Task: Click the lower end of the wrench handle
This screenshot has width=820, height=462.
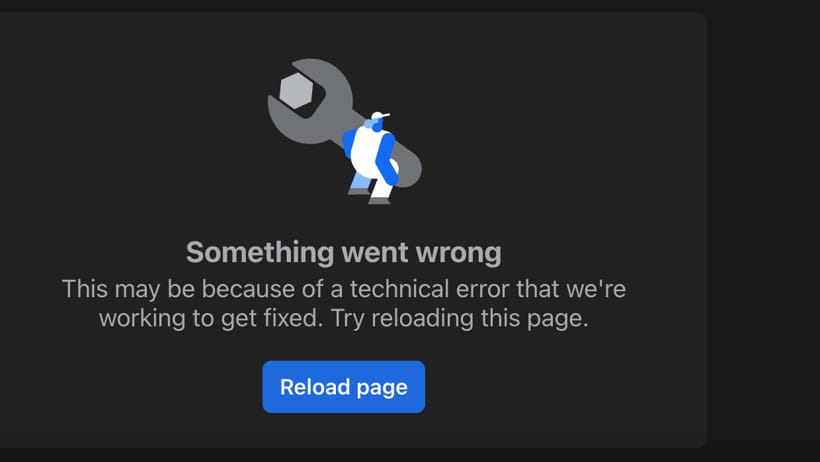Action: tap(411, 165)
